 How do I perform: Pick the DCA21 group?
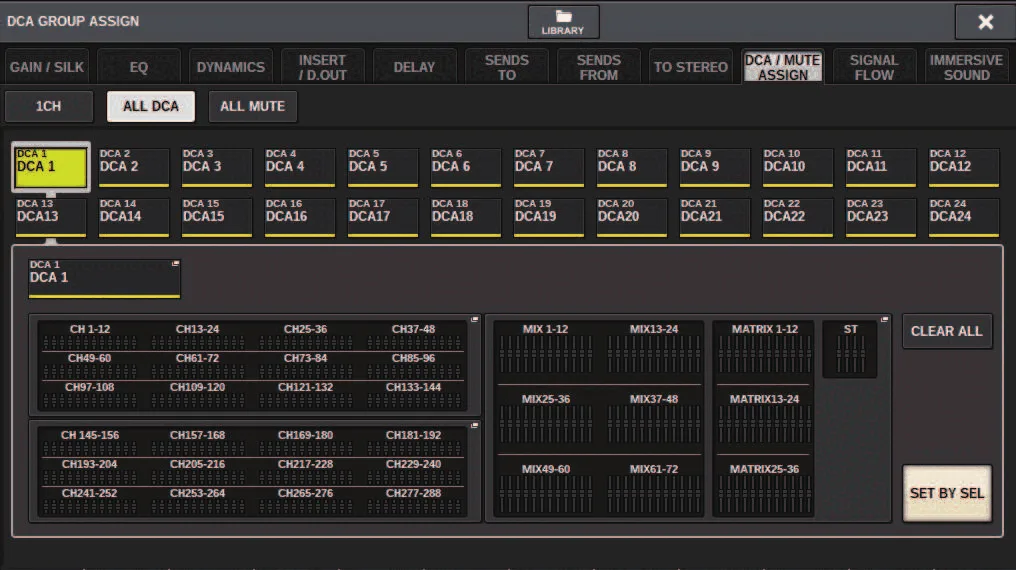pos(714,217)
